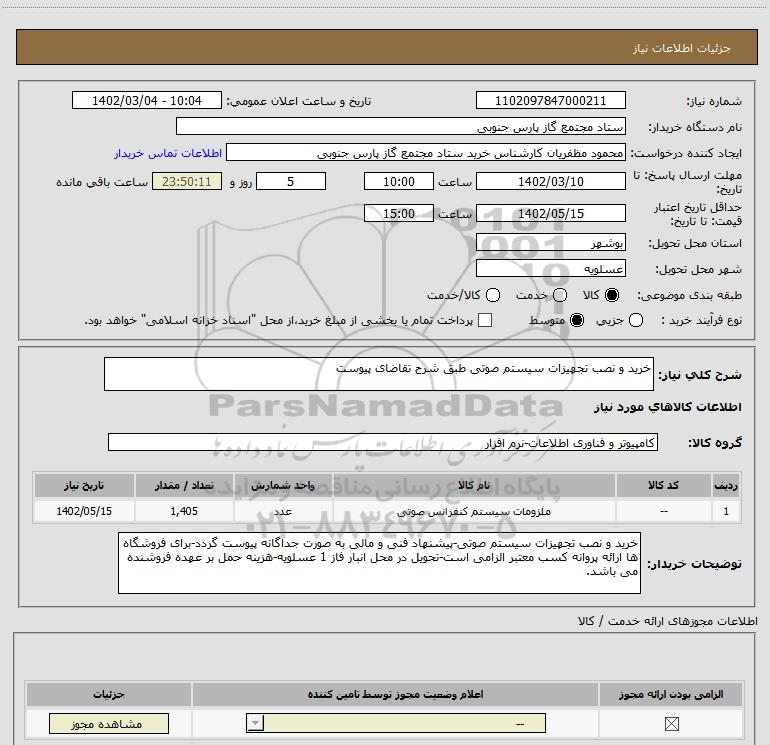This screenshot has height=745, width=770.
Task: Click the شرح کلی نیاز description box
Action: [379, 374]
